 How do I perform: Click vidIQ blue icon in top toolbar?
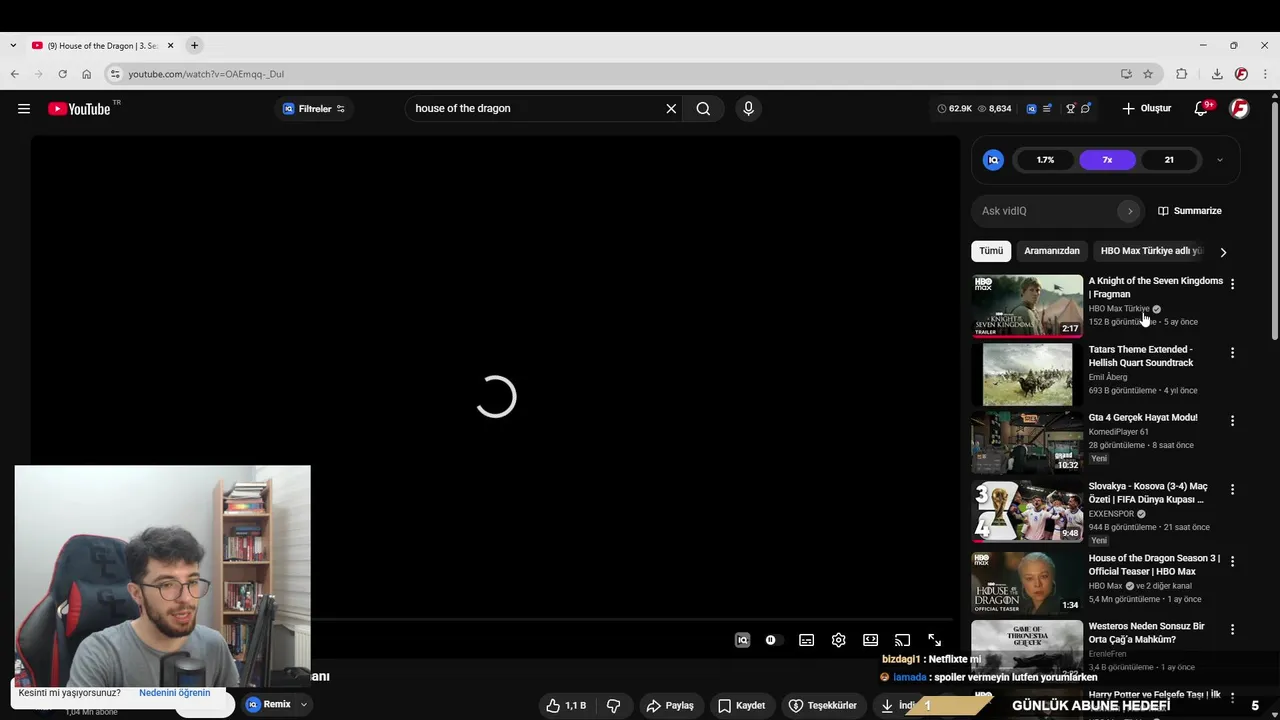(x=1031, y=109)
